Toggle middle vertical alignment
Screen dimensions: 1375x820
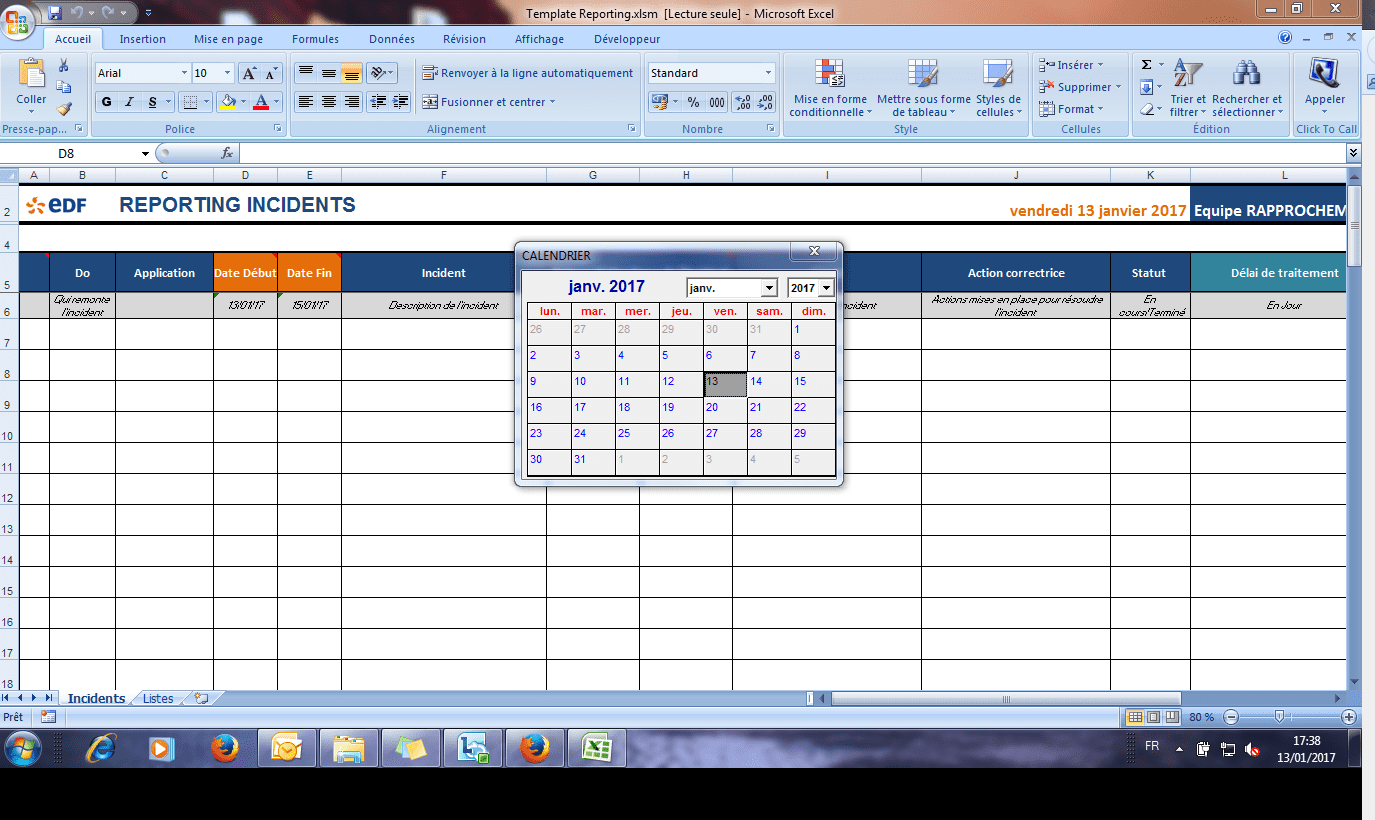[328, 73]
